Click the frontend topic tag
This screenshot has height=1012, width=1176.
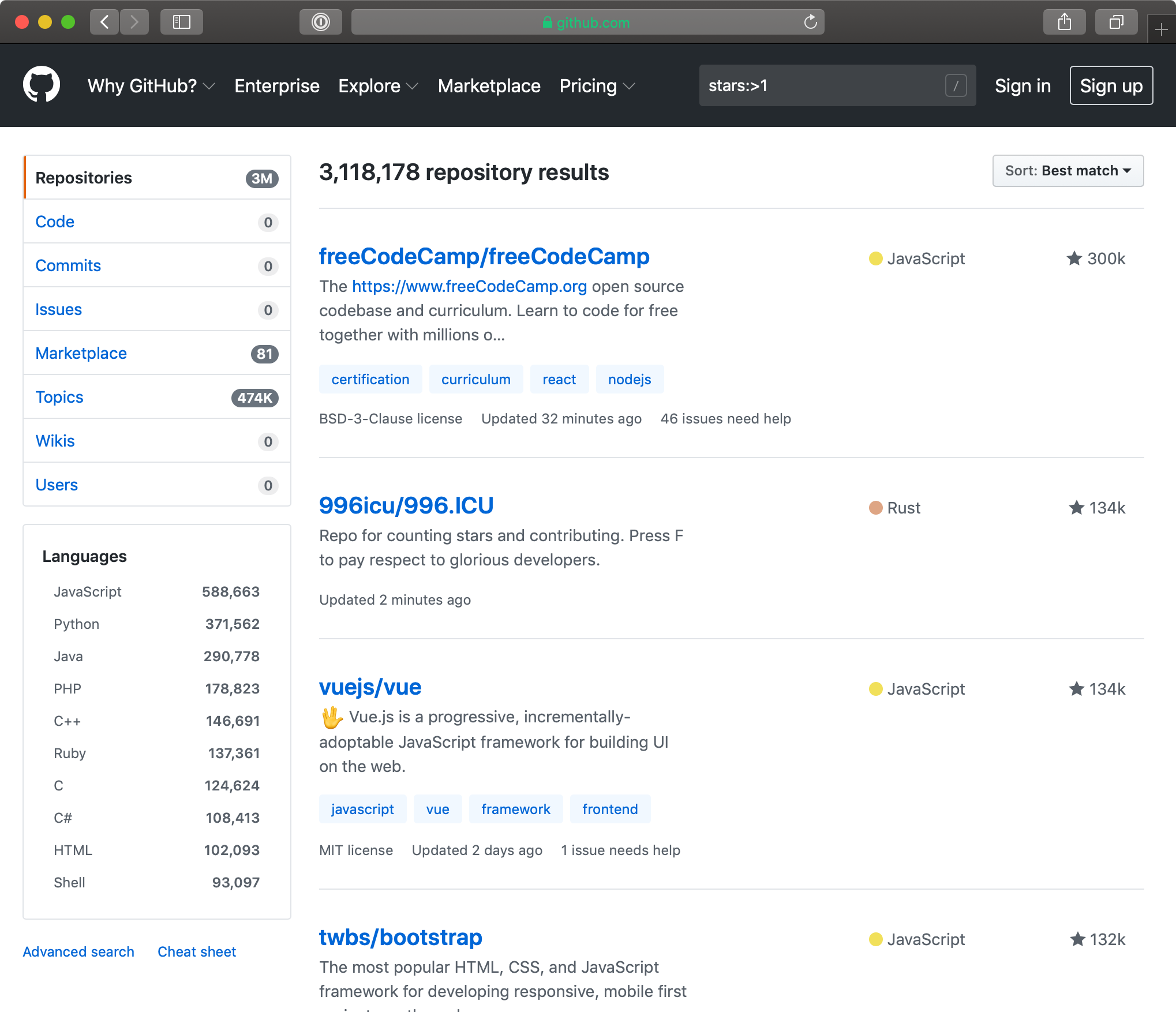[x=610, y=809]
